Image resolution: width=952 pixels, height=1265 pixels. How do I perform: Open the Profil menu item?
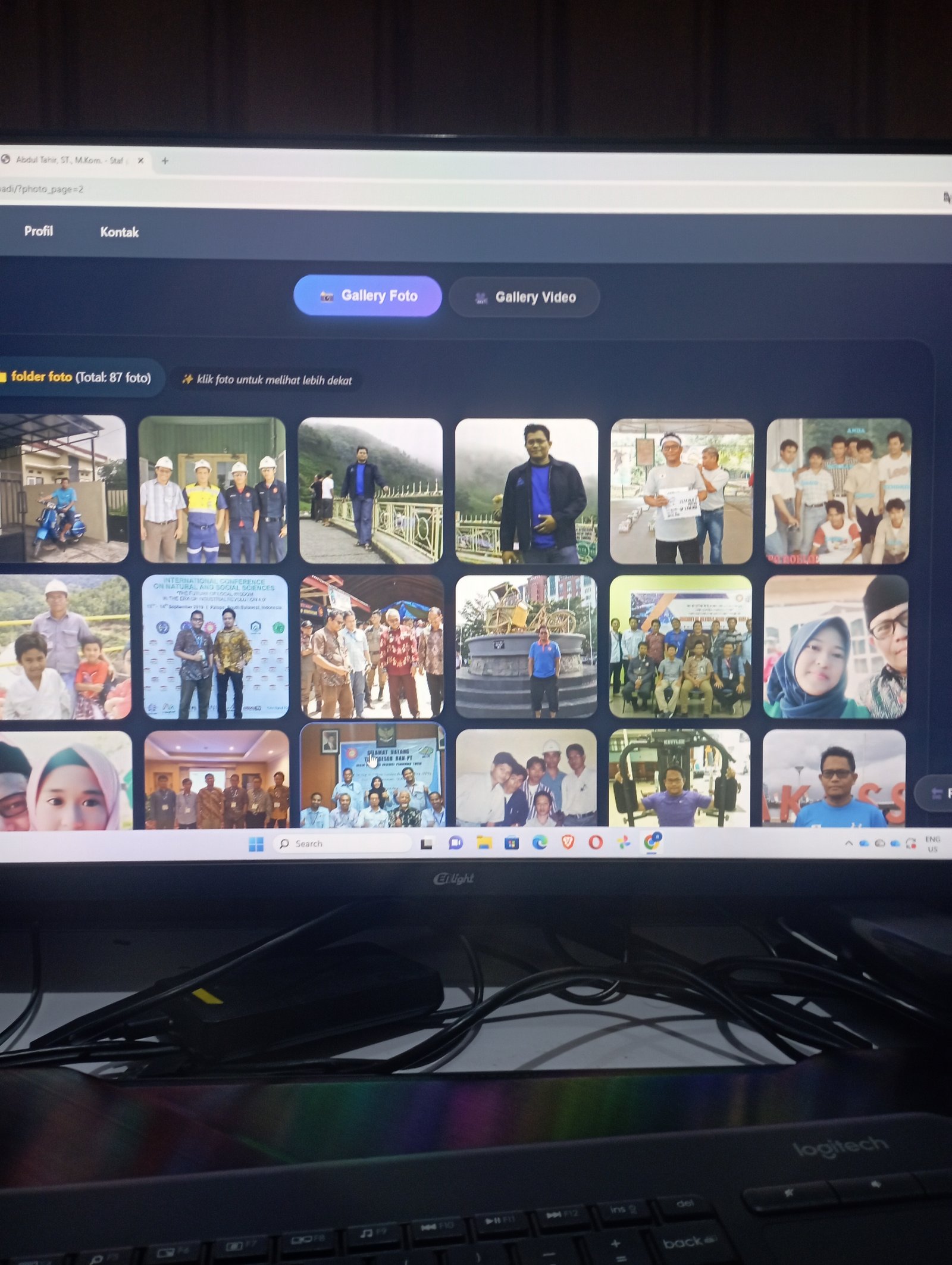tap(39, 231)
